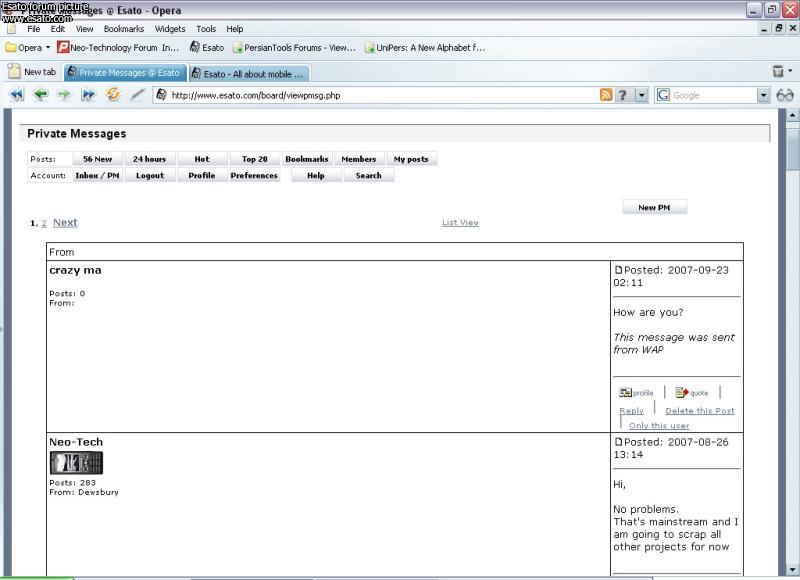Click the Next page link
Image resolution: width=800 pixels, height=580 pixels.
coord(65,223)
